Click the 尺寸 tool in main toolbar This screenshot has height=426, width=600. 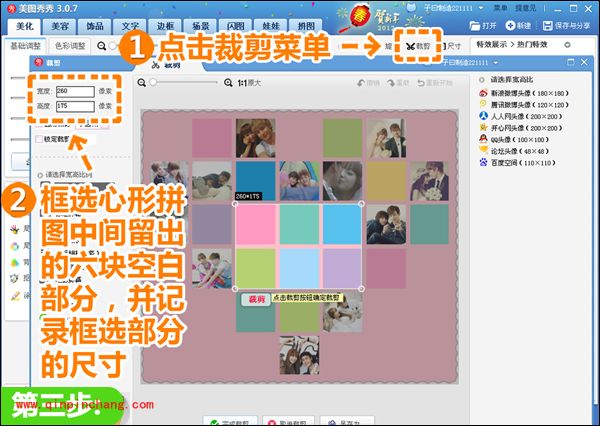(x=451, y=46)
